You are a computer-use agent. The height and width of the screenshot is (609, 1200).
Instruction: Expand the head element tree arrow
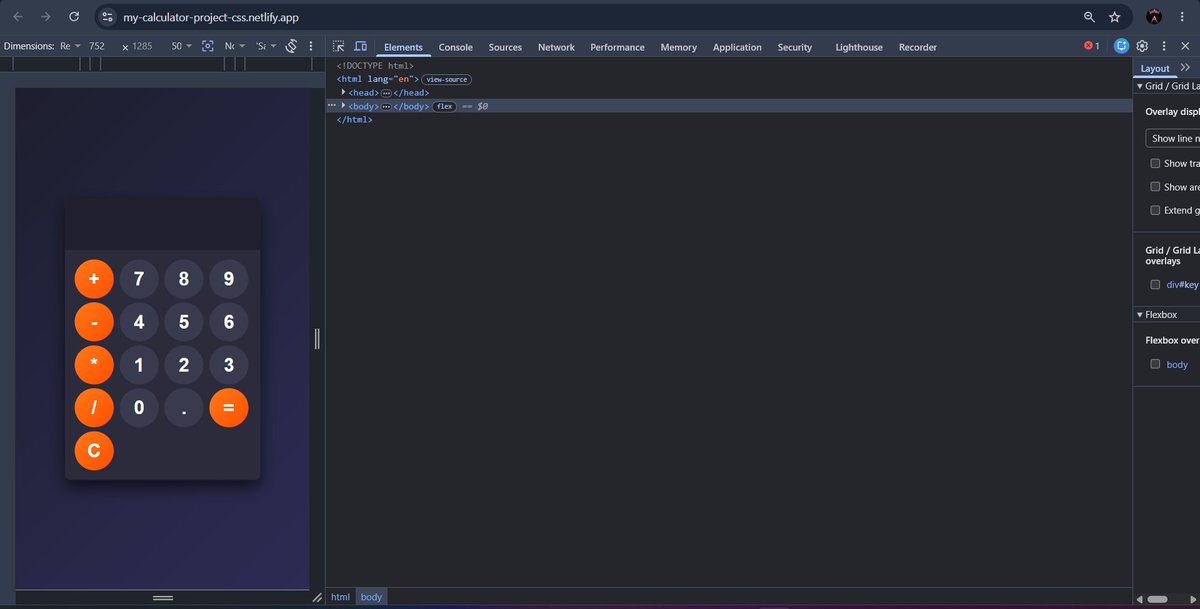(343, 92)
